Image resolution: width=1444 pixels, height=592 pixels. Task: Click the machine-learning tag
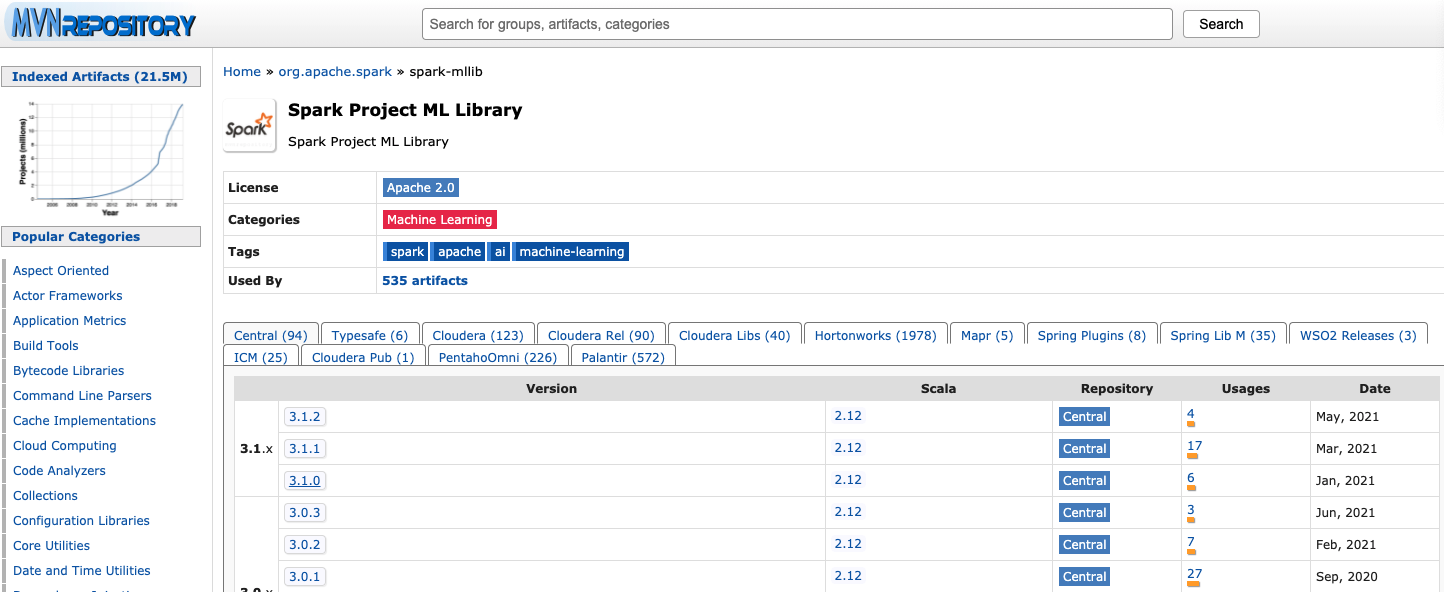570,251
